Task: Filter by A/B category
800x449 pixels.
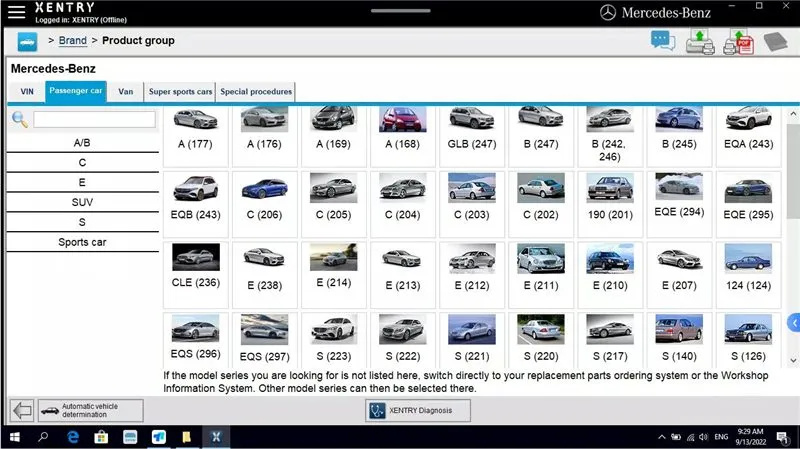Action: (82, 143)
